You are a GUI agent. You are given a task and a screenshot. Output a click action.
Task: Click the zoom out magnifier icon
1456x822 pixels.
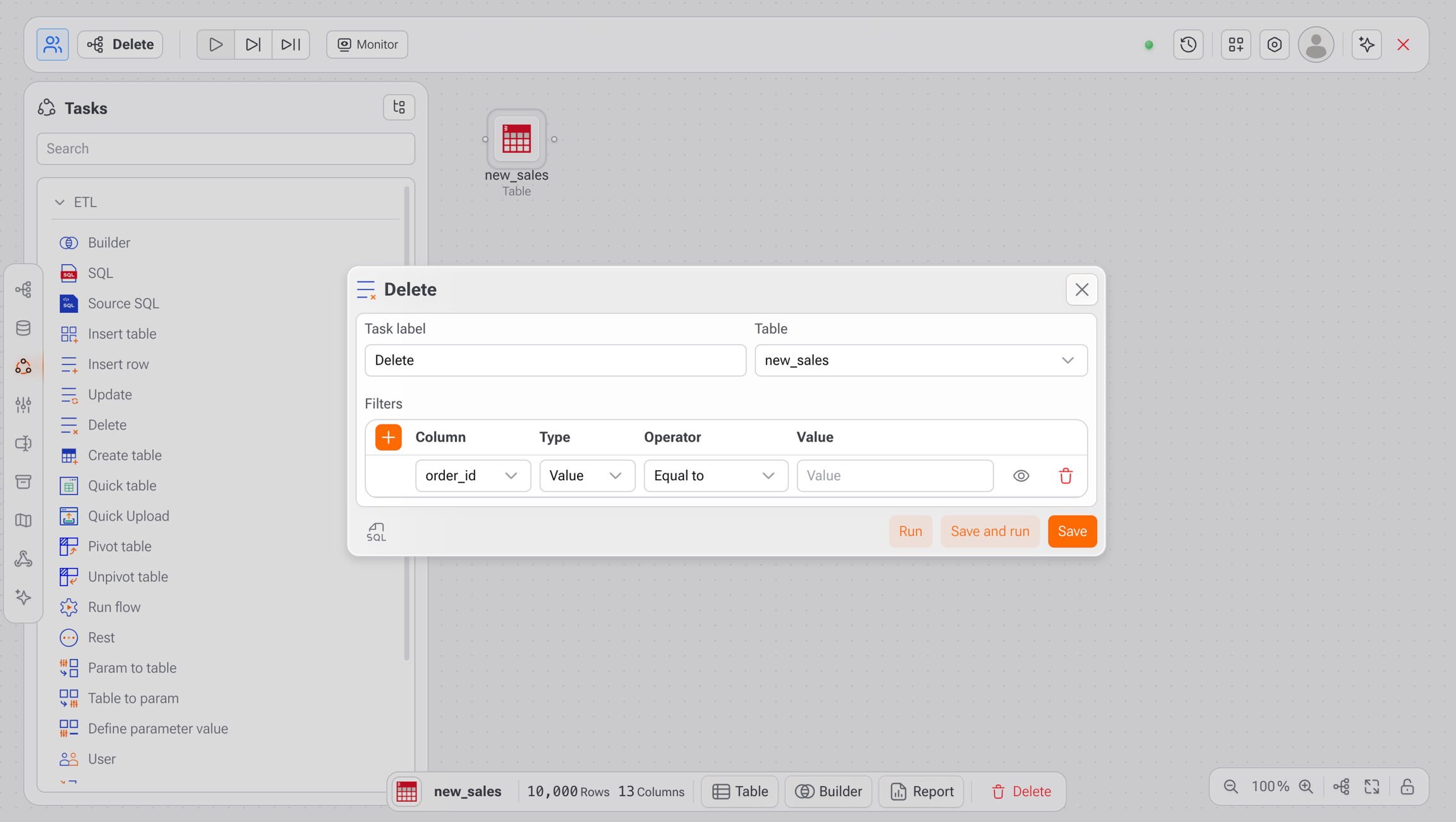pyautogui.click(x=1230, y=787)
